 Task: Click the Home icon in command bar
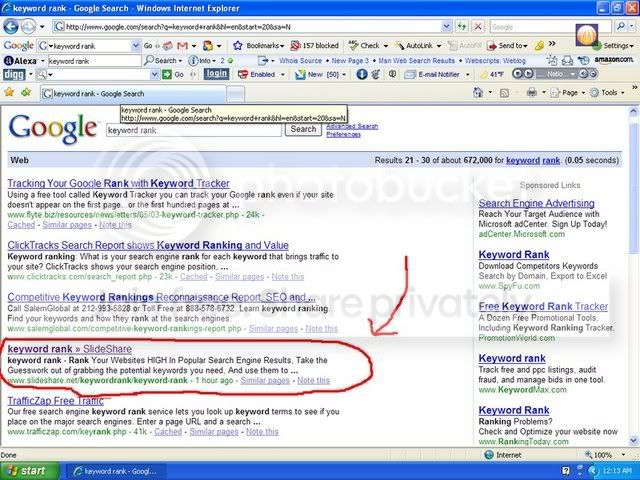point(478,93)
